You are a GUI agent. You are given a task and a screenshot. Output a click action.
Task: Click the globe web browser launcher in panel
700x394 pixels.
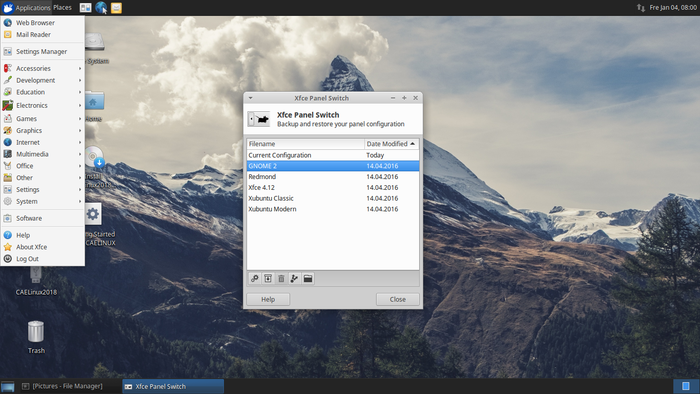click(x=101, y=8)
